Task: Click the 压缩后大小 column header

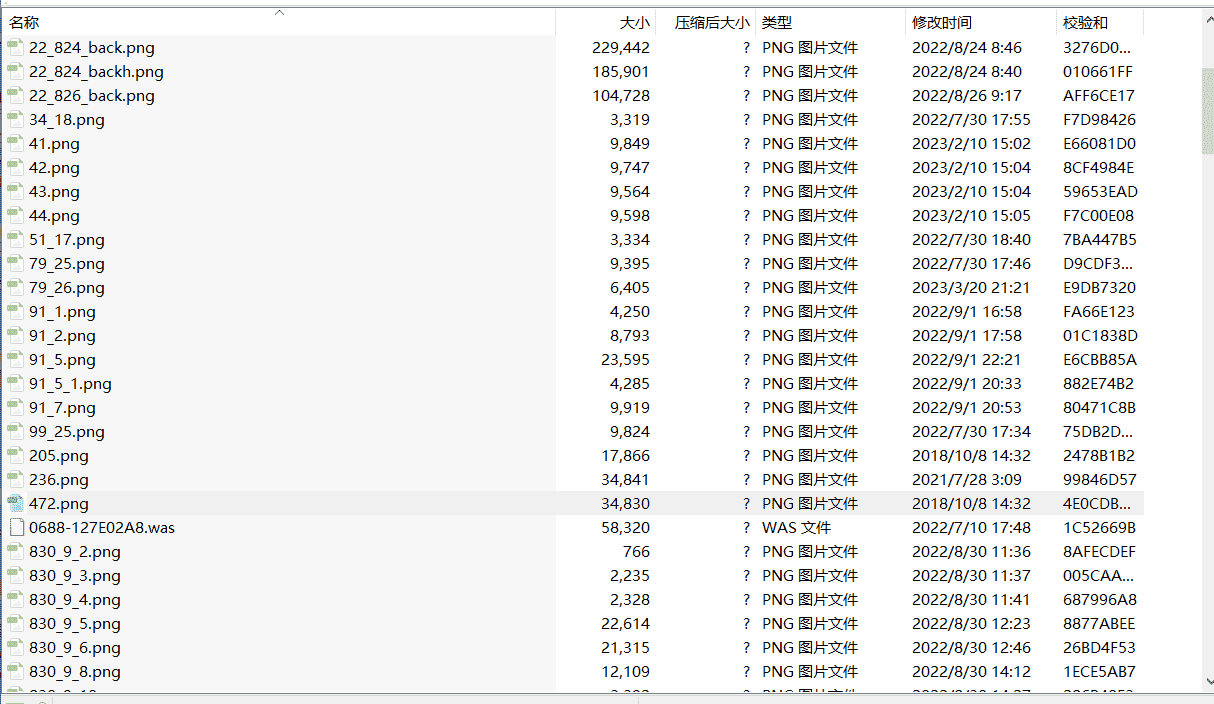Action: click(711, 22)
